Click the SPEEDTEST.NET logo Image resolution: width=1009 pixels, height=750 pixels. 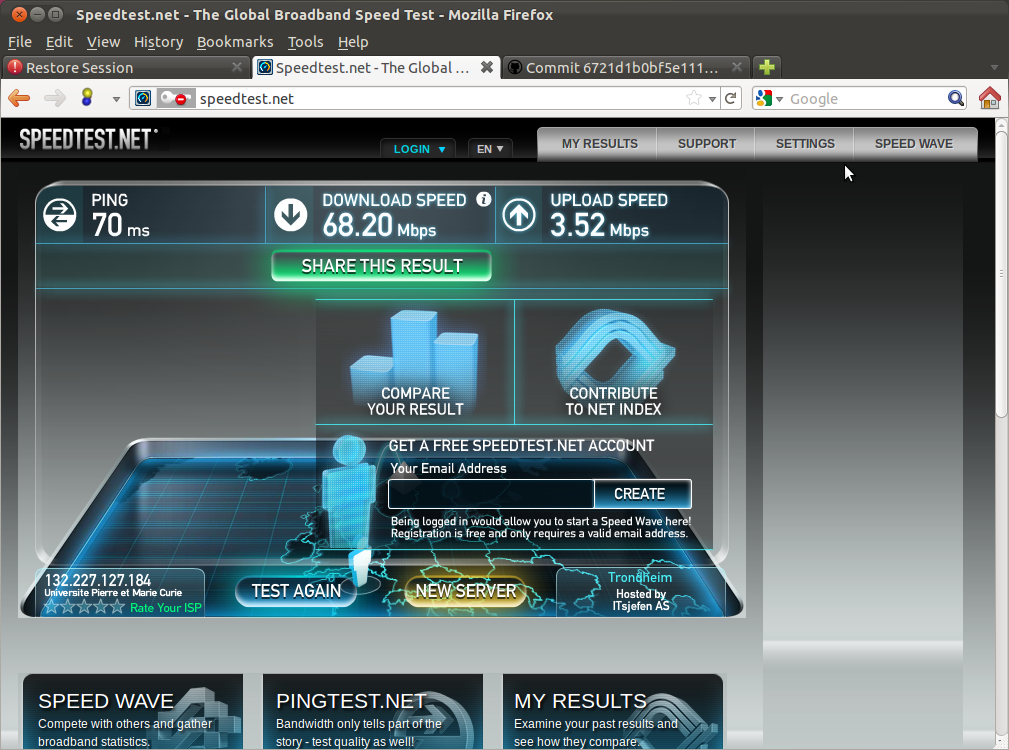88,139
